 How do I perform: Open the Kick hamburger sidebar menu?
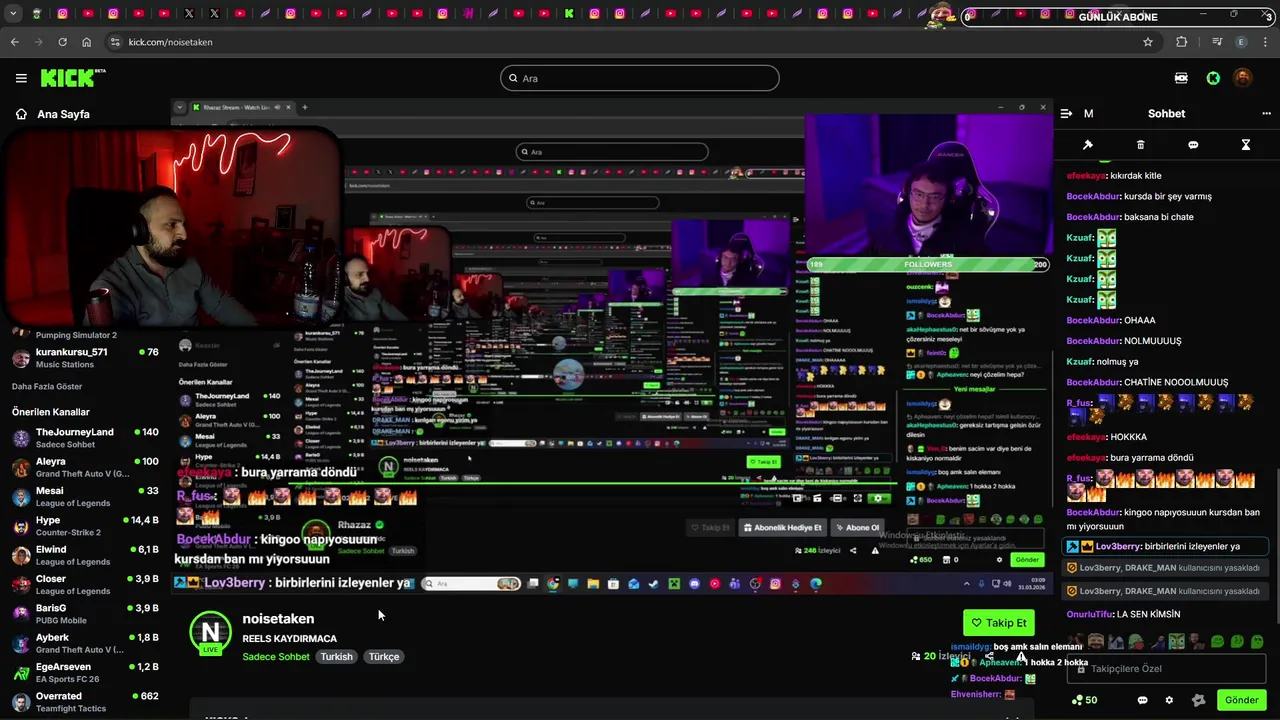click(x=21, y=78)
